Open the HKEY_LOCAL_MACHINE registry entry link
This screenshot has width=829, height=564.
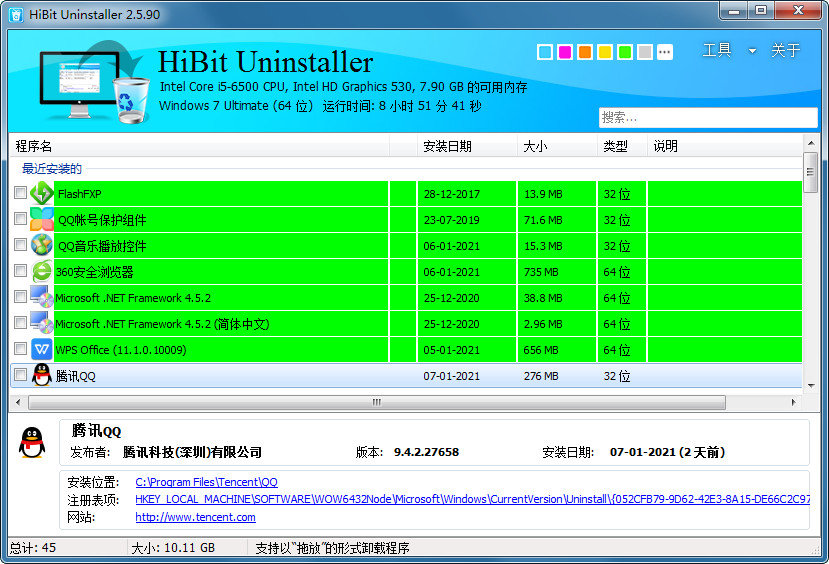coord(472,499)
